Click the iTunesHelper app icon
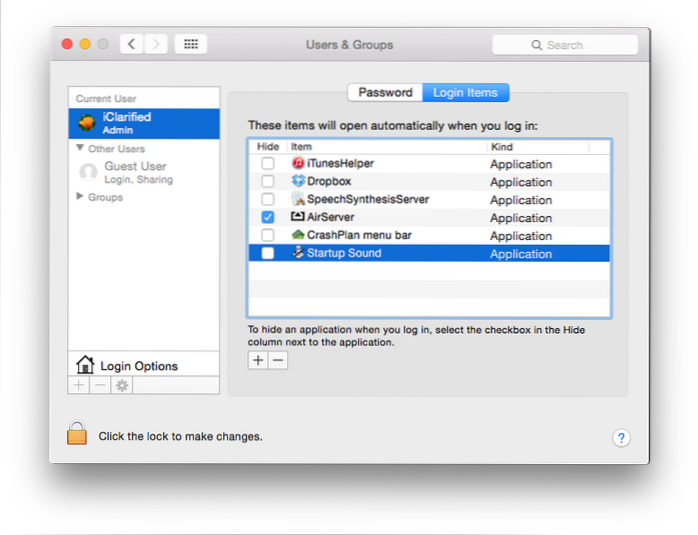Viewport: 698px width, 535px height. [297, 163]
